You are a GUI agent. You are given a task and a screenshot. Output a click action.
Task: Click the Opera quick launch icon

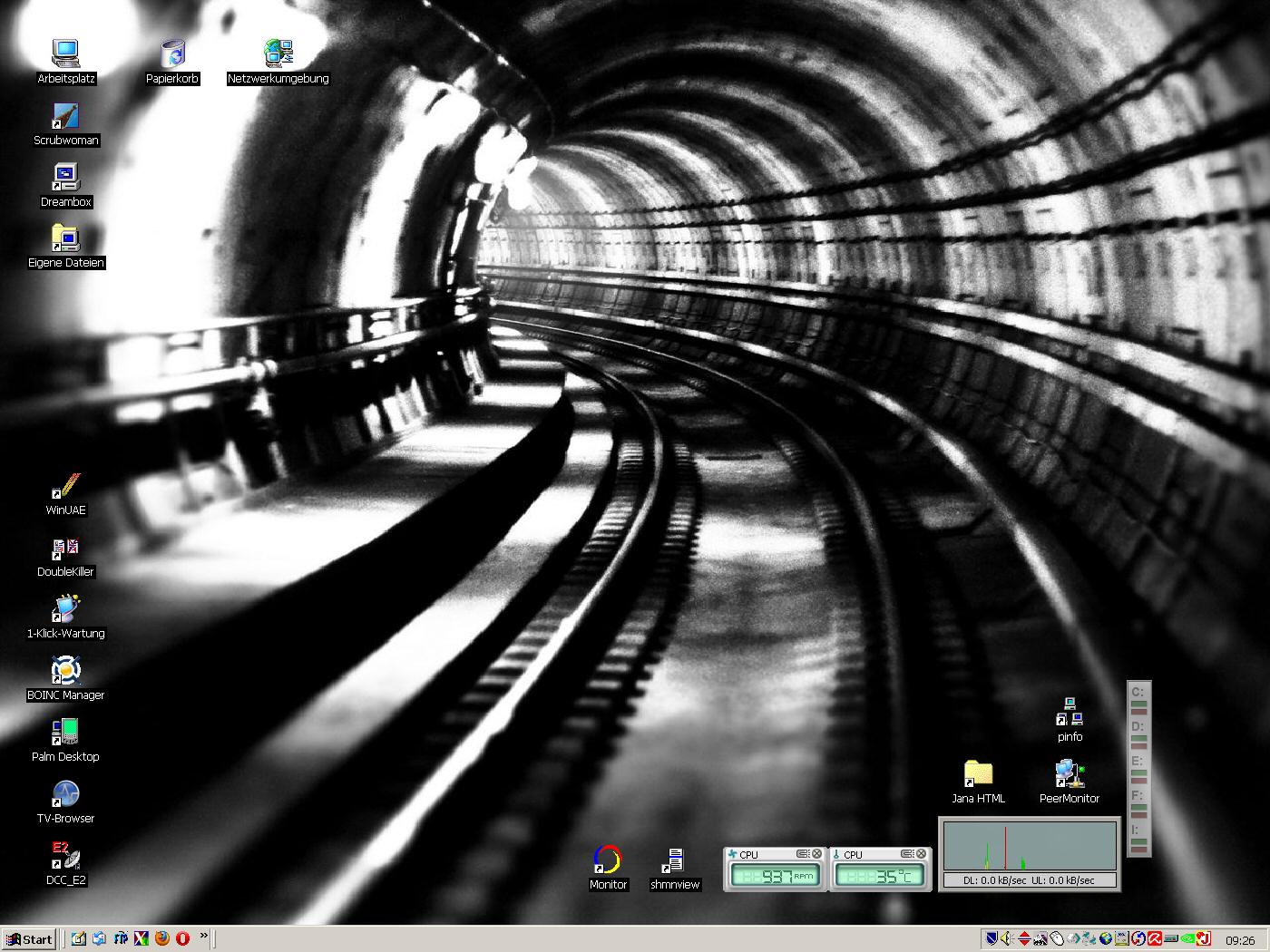(x=182, y=938)
